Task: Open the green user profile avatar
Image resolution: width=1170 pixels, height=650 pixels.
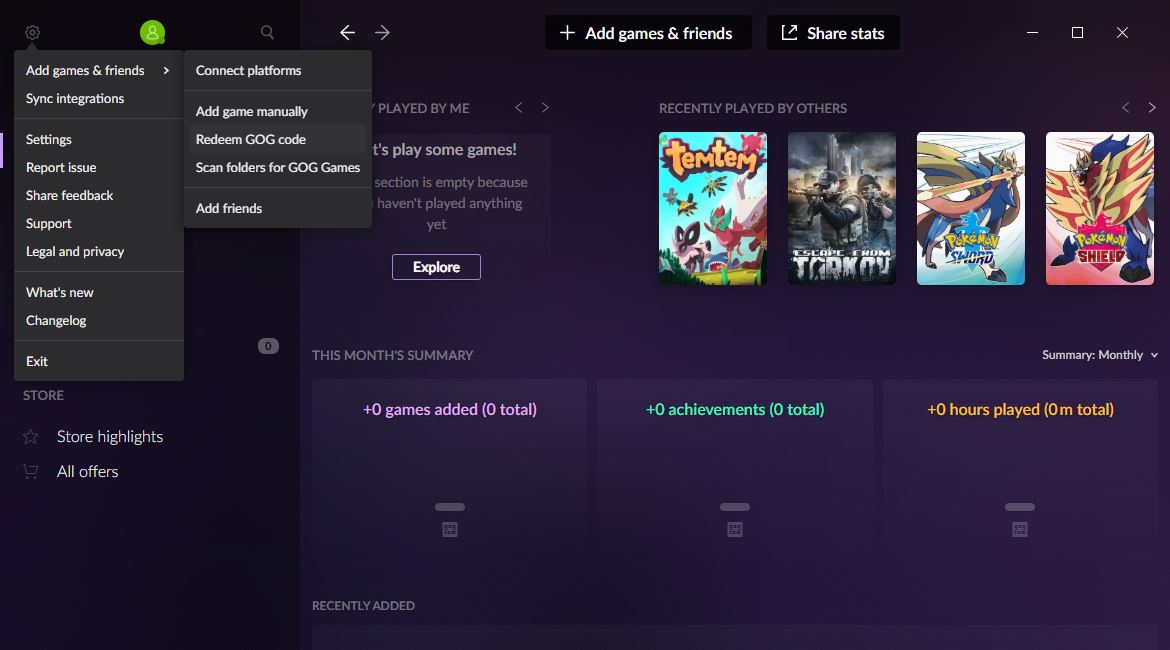Action: tap(152, 33)
